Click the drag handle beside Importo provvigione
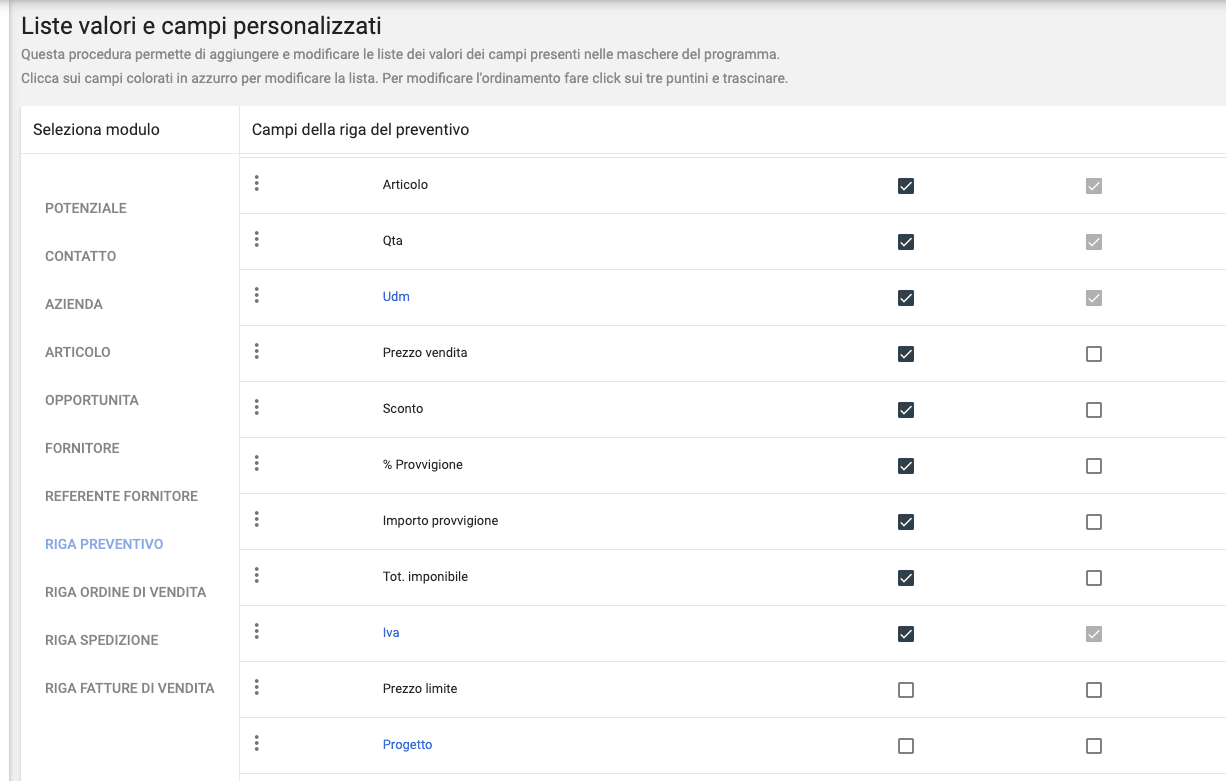1226x781 pixels. click(x=257, y=519)
